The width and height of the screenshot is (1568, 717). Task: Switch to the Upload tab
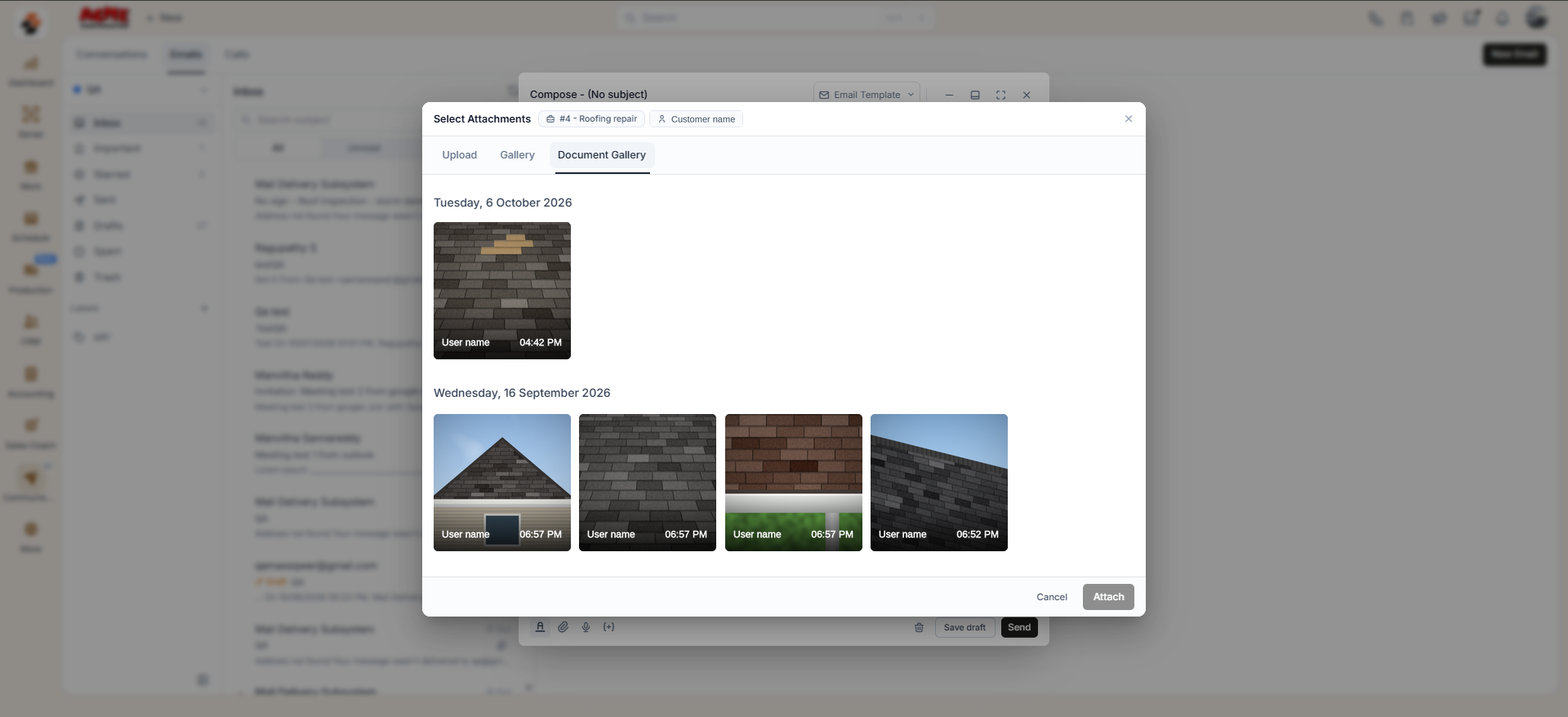coord(460,155)
